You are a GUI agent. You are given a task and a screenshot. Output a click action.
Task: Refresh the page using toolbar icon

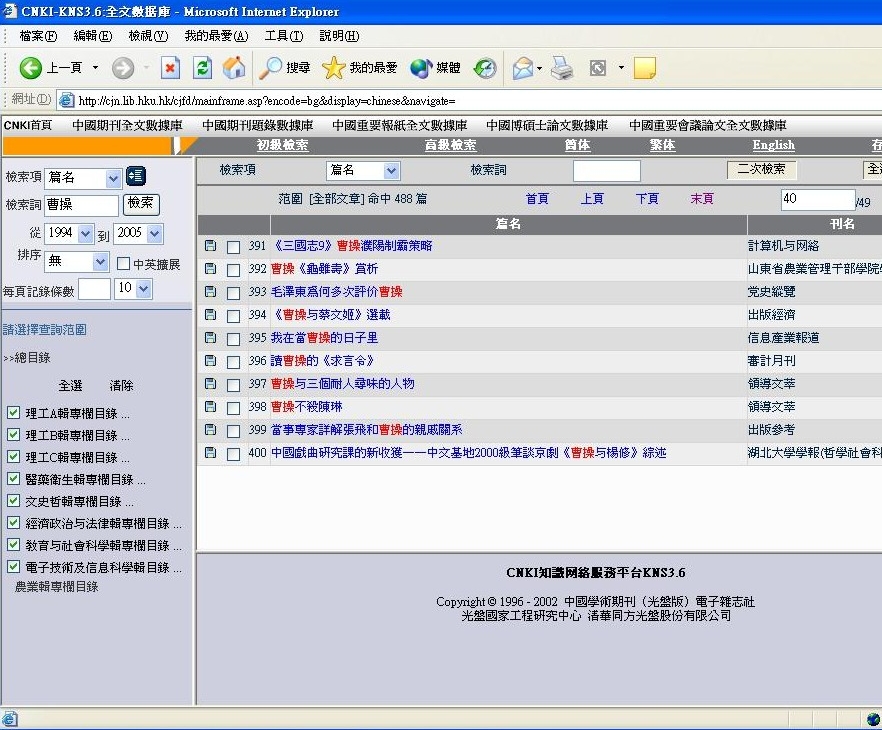(x=202, y=68)
